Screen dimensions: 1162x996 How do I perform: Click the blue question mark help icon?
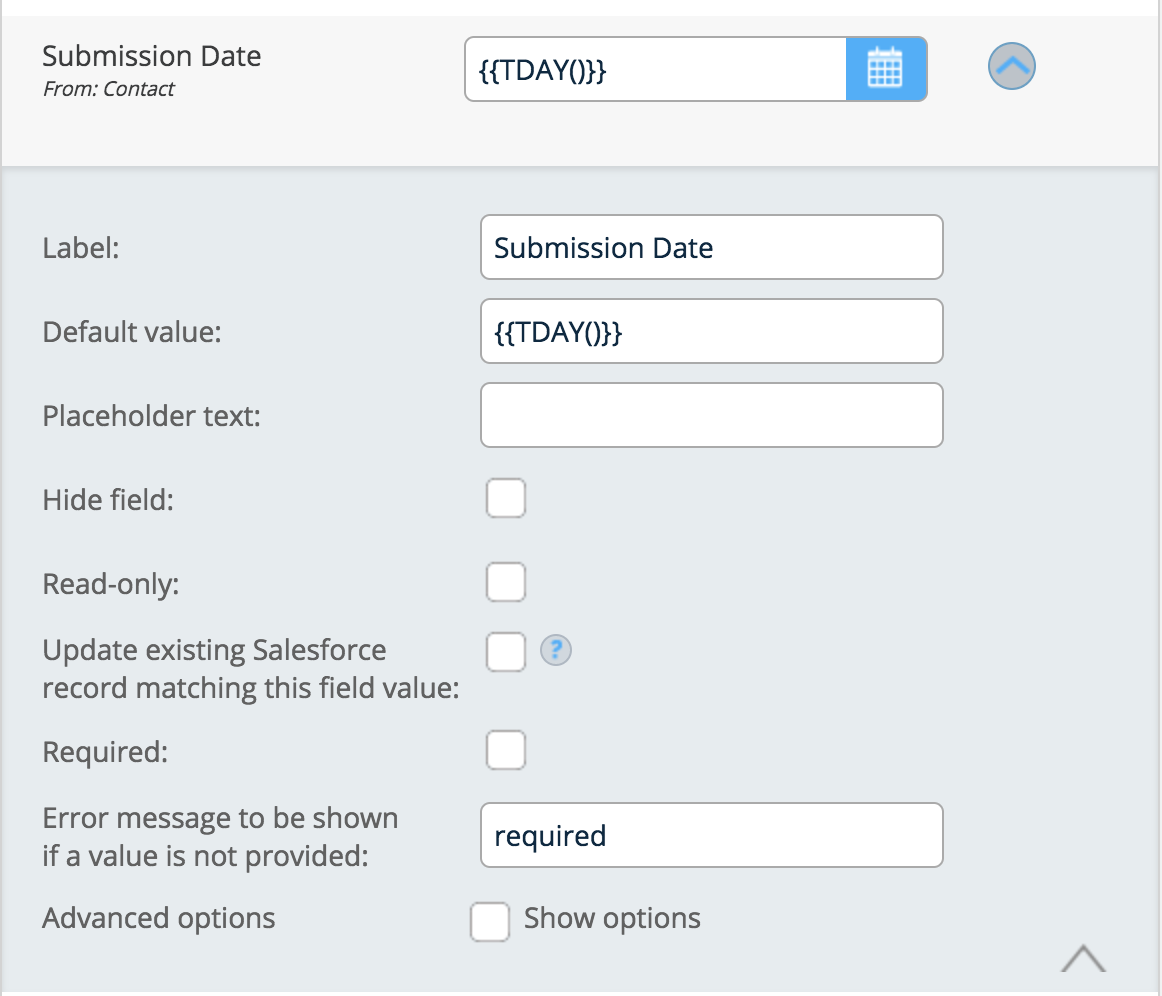(x=555, y=651)
